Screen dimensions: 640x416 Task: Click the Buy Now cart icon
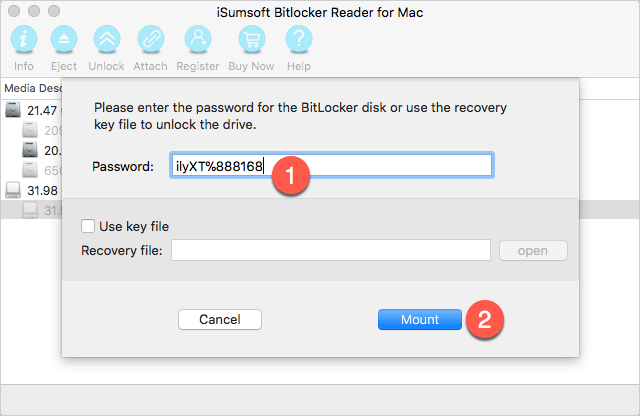252,41
